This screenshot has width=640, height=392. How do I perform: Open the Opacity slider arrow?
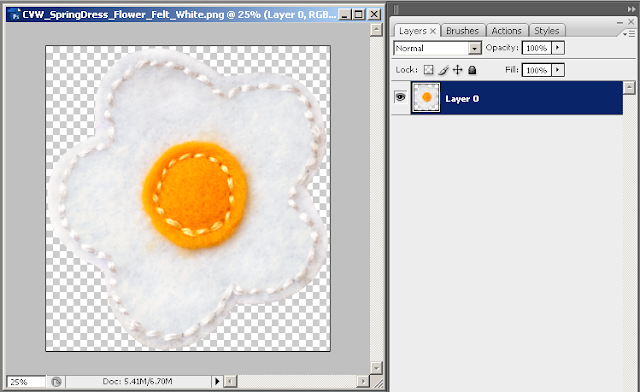click(558, 48)
